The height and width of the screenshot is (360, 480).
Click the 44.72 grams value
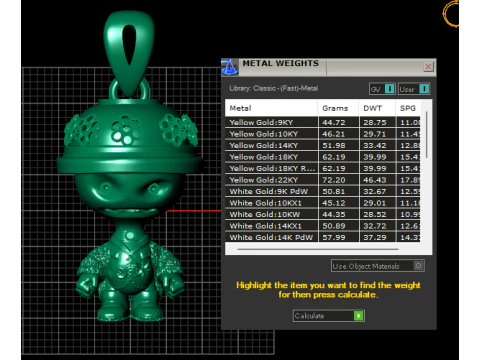[334, 122]
